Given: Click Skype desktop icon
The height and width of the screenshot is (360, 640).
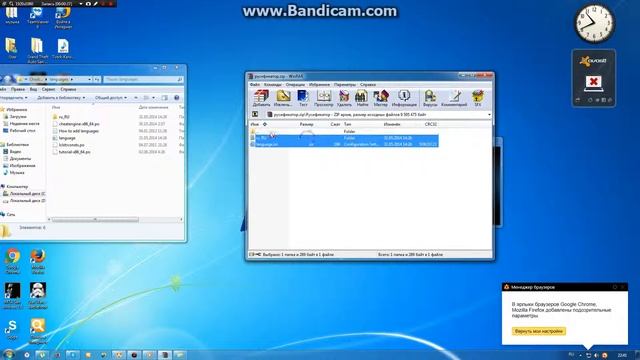Looking at the screenshot, I should click(11, 330).
